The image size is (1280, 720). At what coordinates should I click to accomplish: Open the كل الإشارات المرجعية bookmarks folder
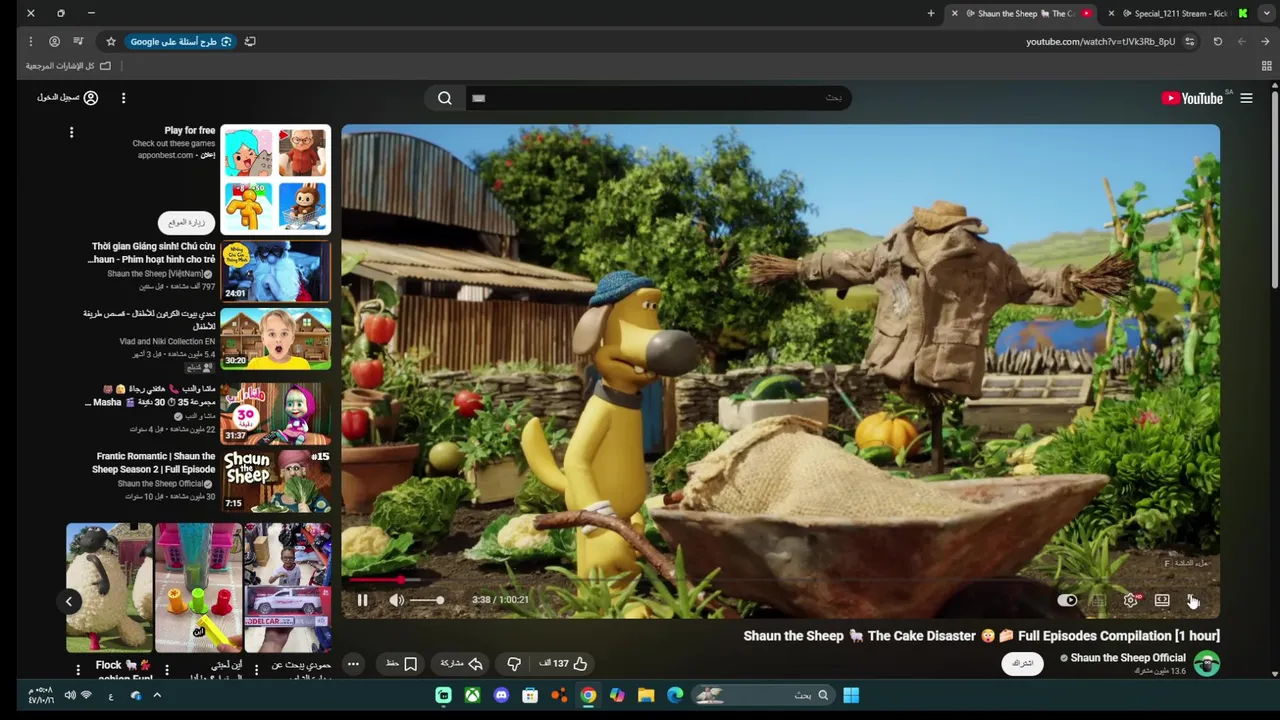click(x=68, y=66)
